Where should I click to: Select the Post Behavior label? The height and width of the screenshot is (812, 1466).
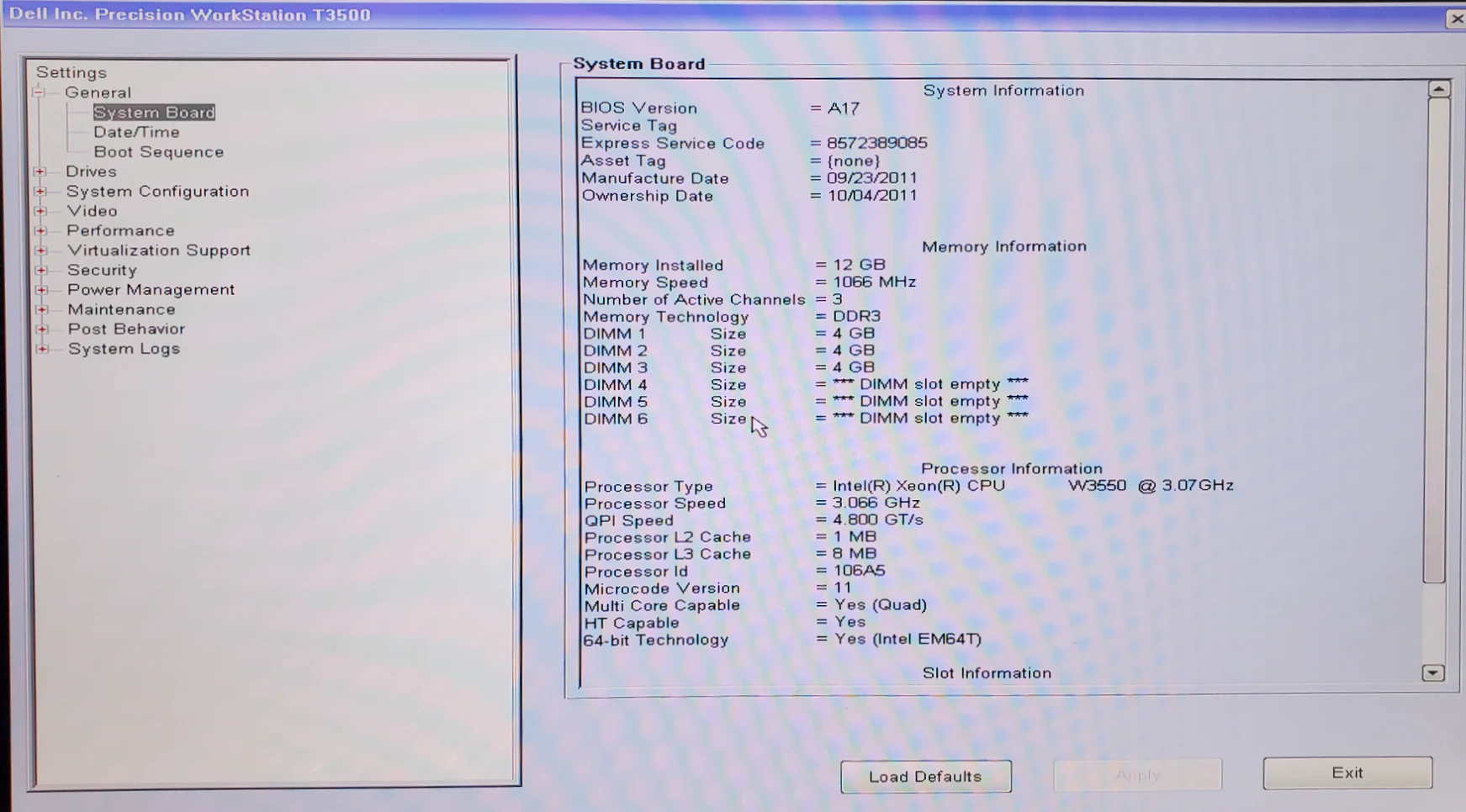126,330
